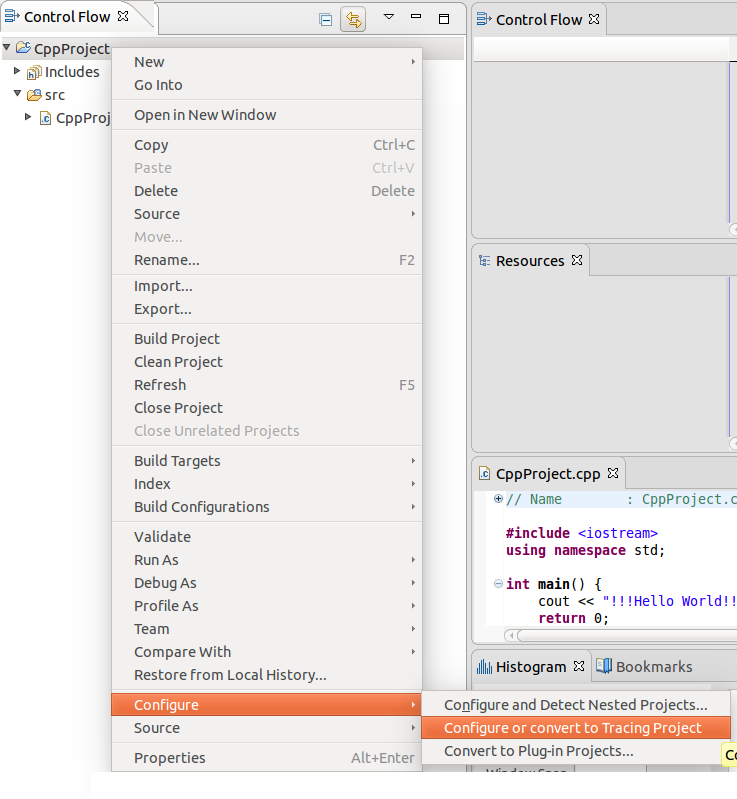
Task: Close the CppProject.cpp editor tab
Action: pyautogui.click(x=613, y=473)
